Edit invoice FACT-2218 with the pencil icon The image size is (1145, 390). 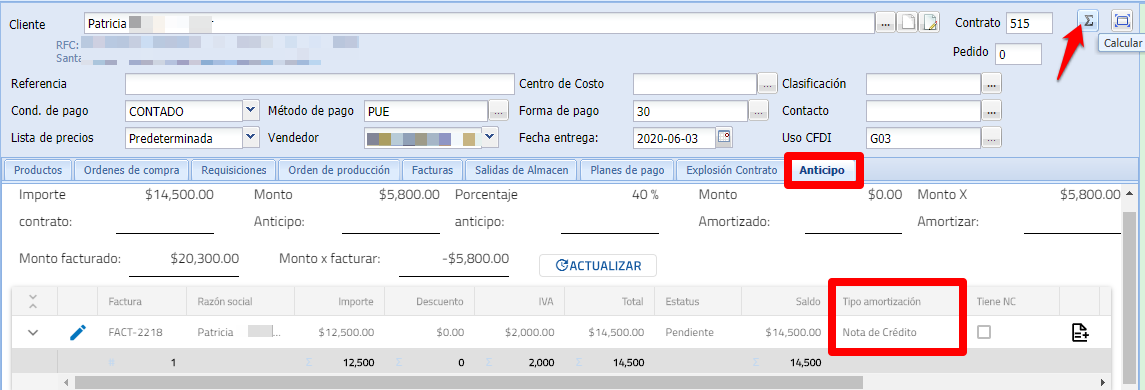[x=77, y=332]
